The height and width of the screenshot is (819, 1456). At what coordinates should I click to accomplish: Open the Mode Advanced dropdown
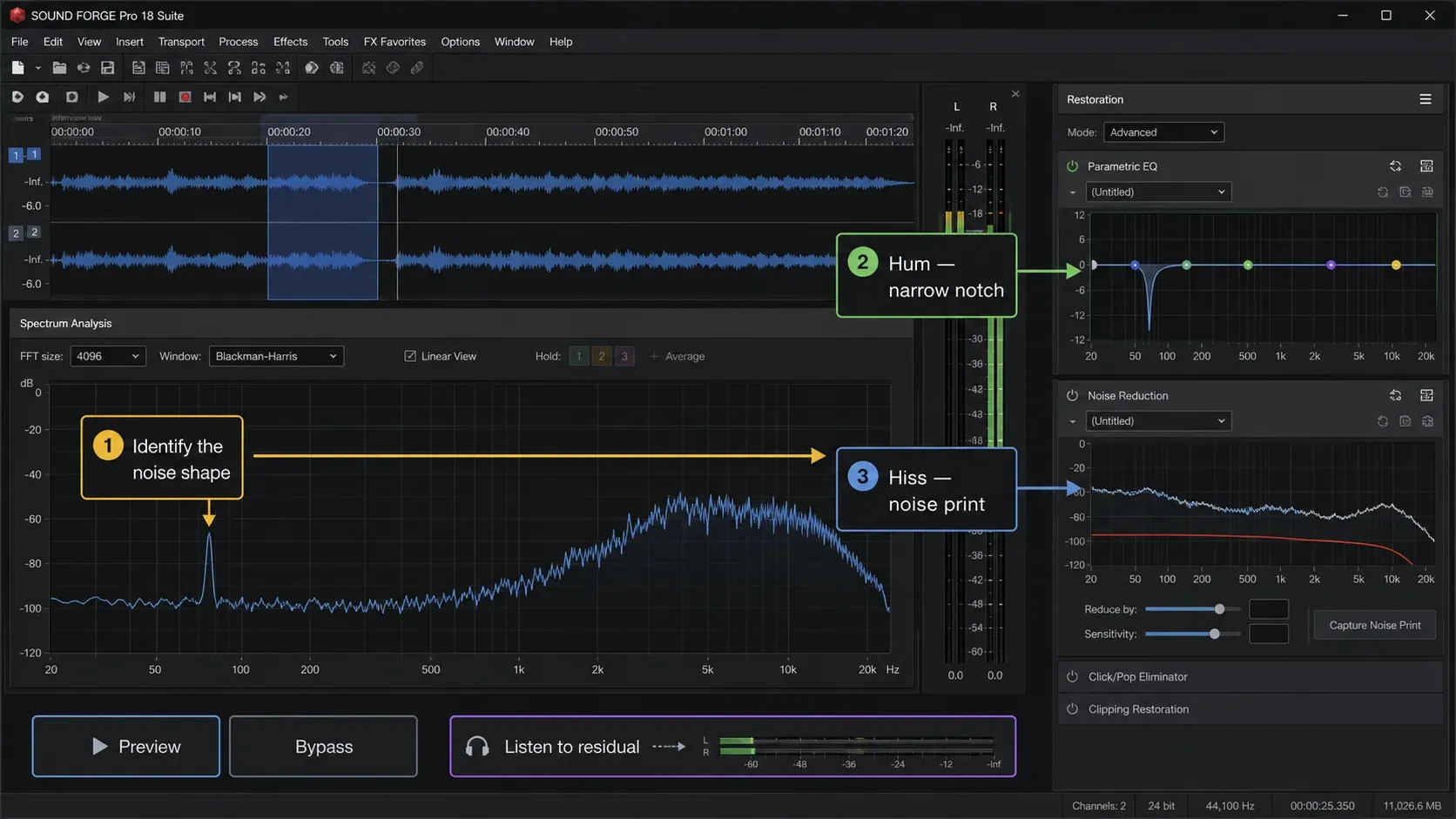[1163, 132]
